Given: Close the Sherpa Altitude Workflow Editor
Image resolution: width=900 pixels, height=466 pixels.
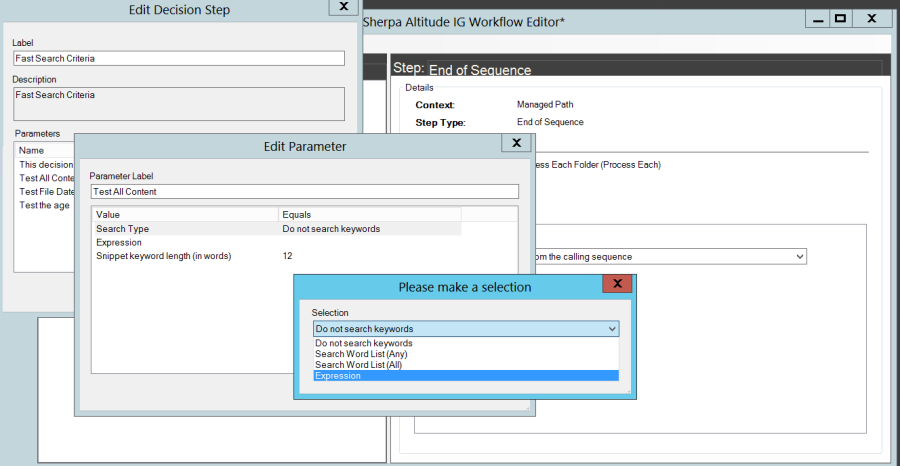Looking at the screenshot, I should click(873, 18).
